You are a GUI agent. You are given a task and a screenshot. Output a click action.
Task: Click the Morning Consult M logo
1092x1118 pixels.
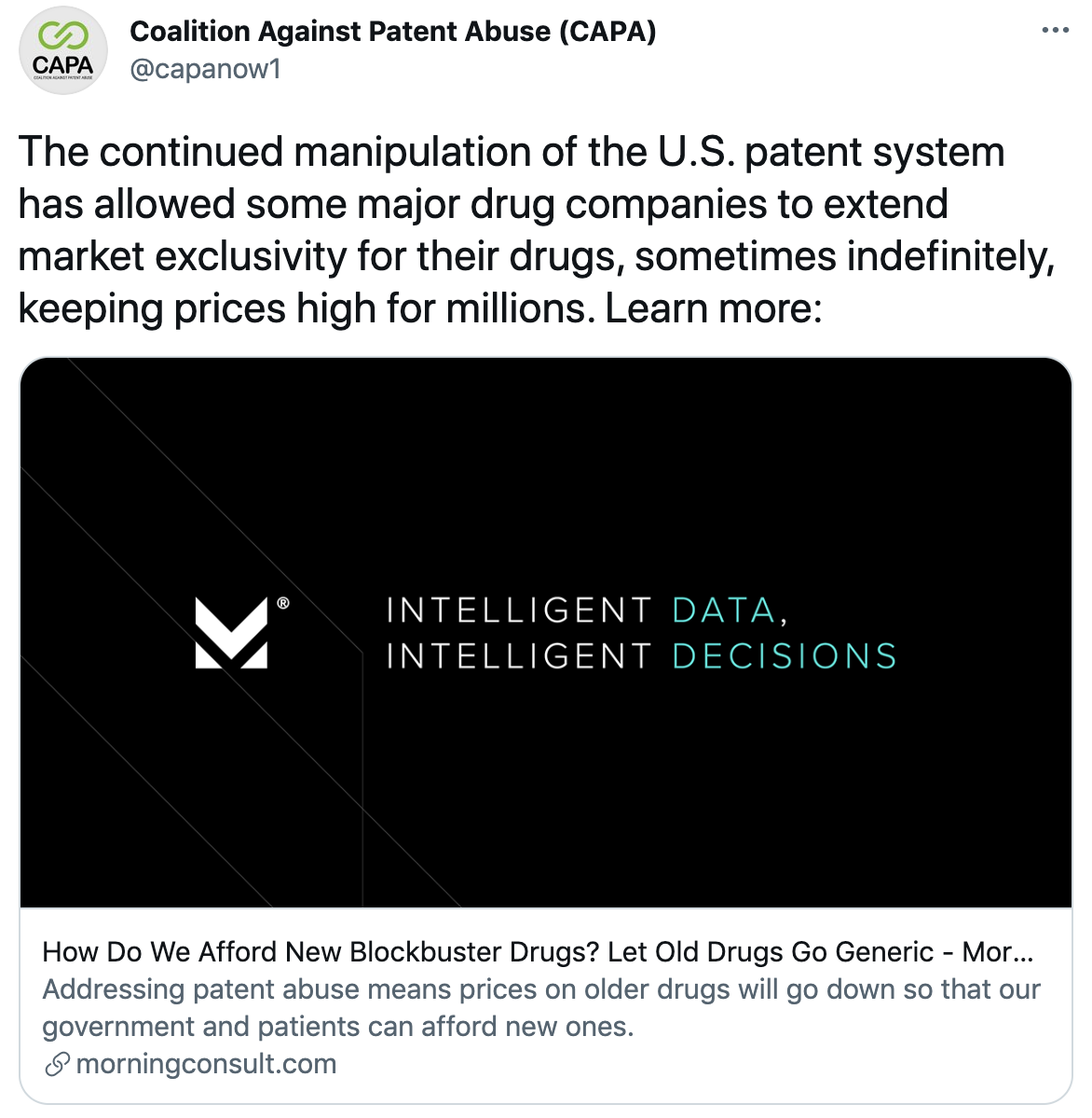[231, 634]
